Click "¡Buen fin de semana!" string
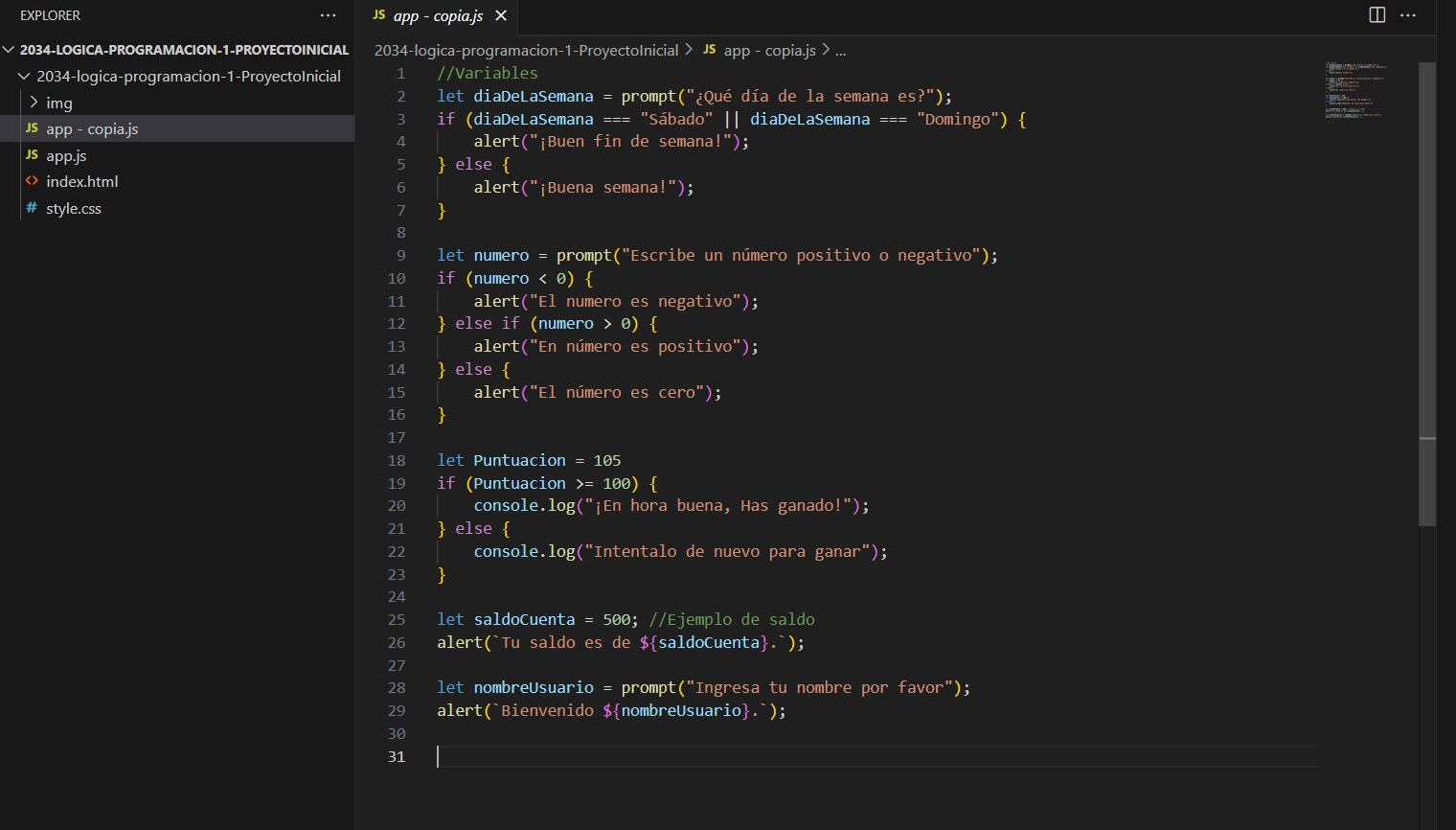The width and height of the screenshot is (1456, 830). (630, 141)
